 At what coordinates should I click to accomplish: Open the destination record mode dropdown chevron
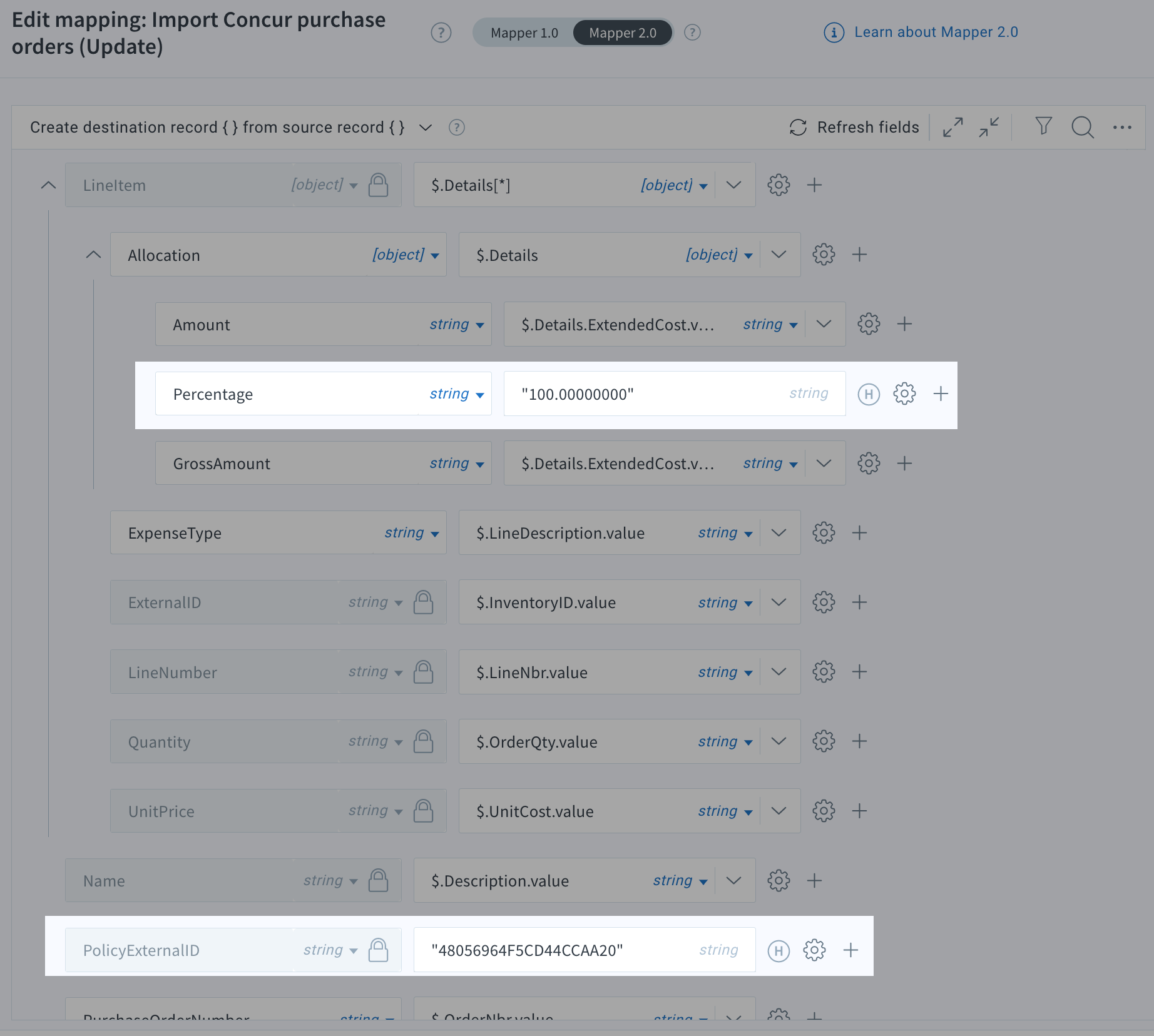point(426,128)
